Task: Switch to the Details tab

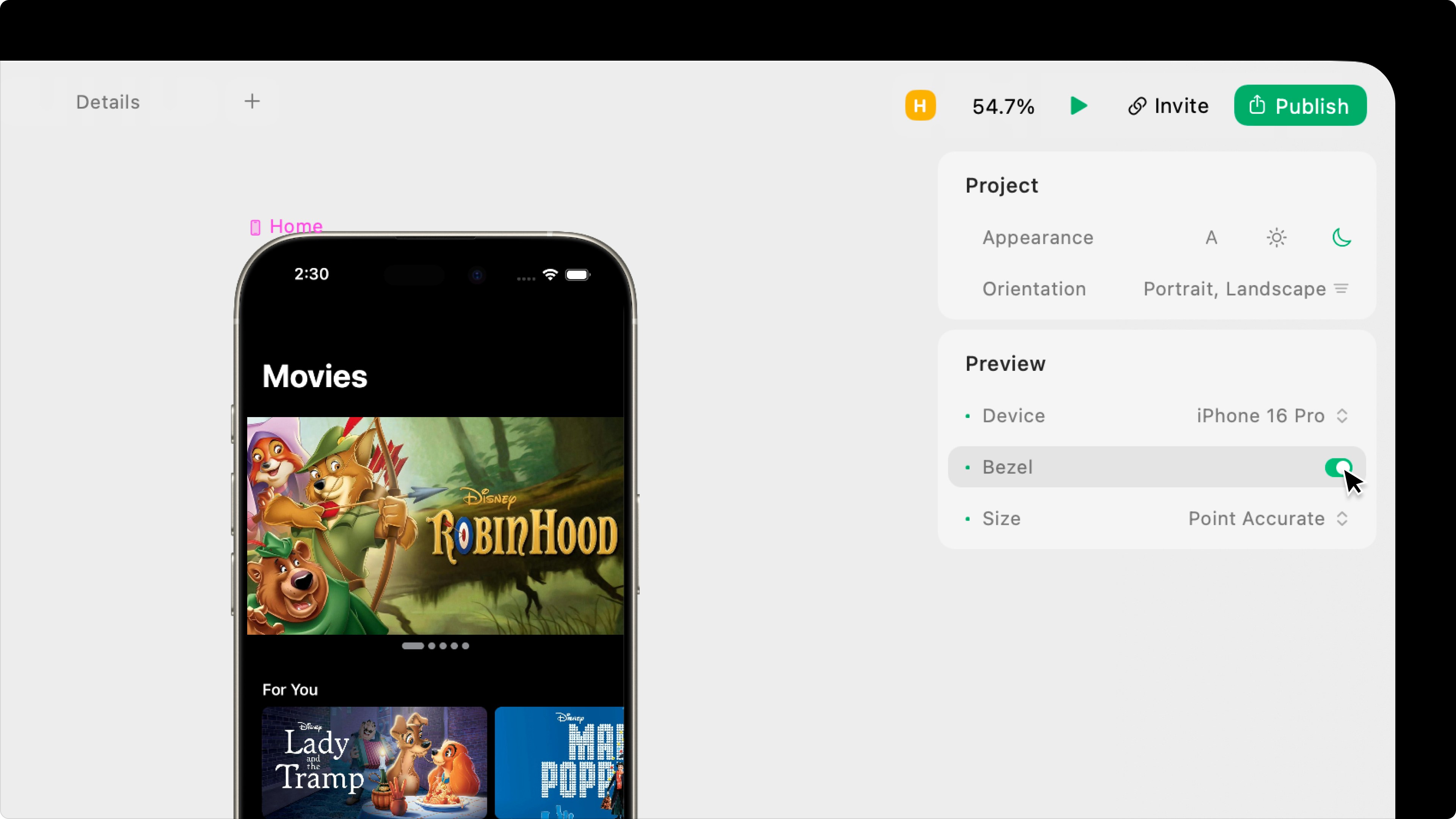Action: (108, 102)
